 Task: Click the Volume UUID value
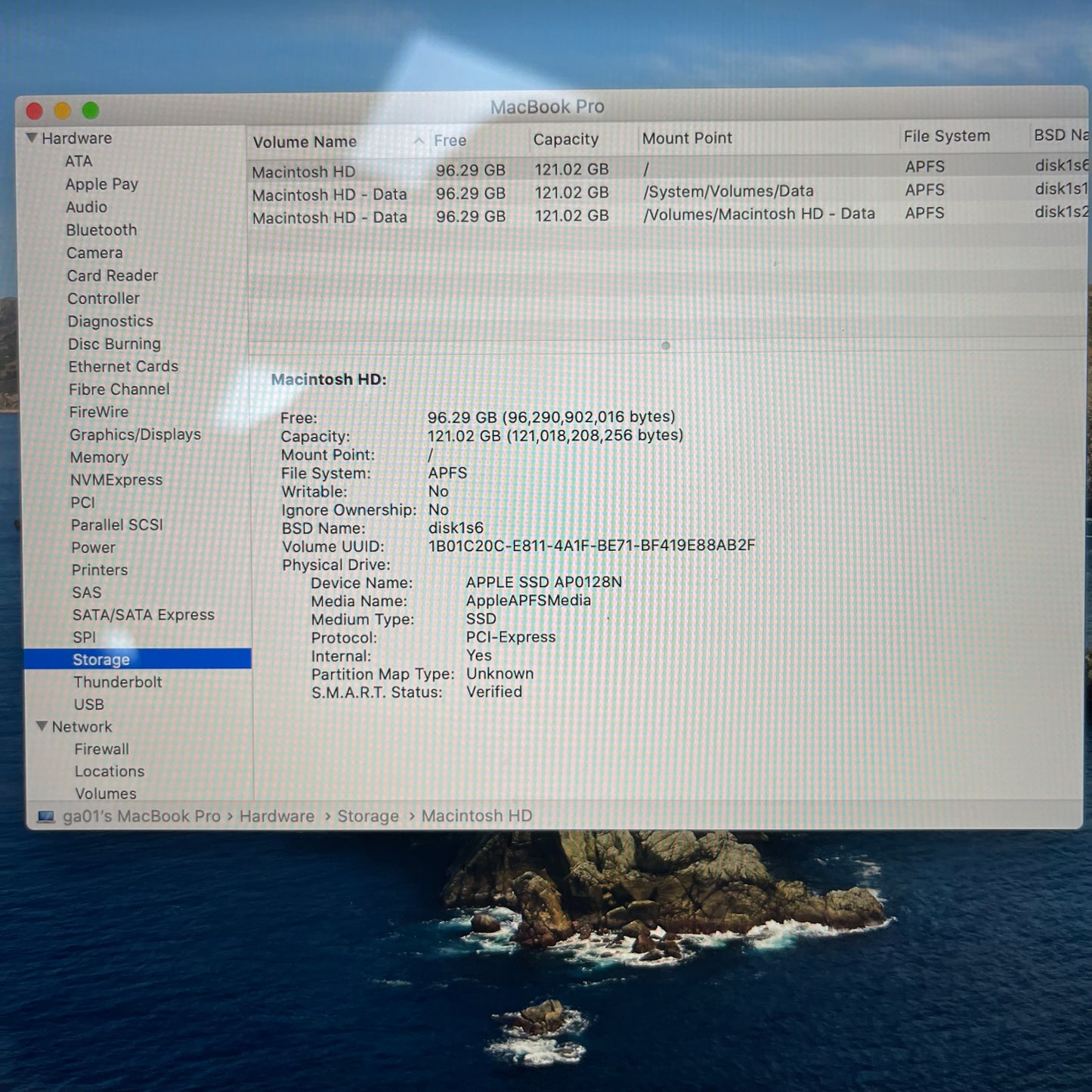pos(592,545)
